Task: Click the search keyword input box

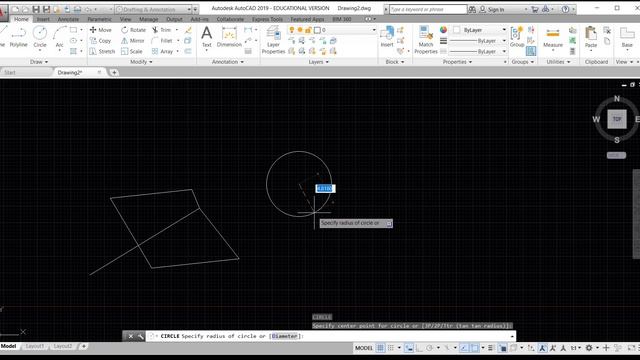Action: [x=428, y=9]
